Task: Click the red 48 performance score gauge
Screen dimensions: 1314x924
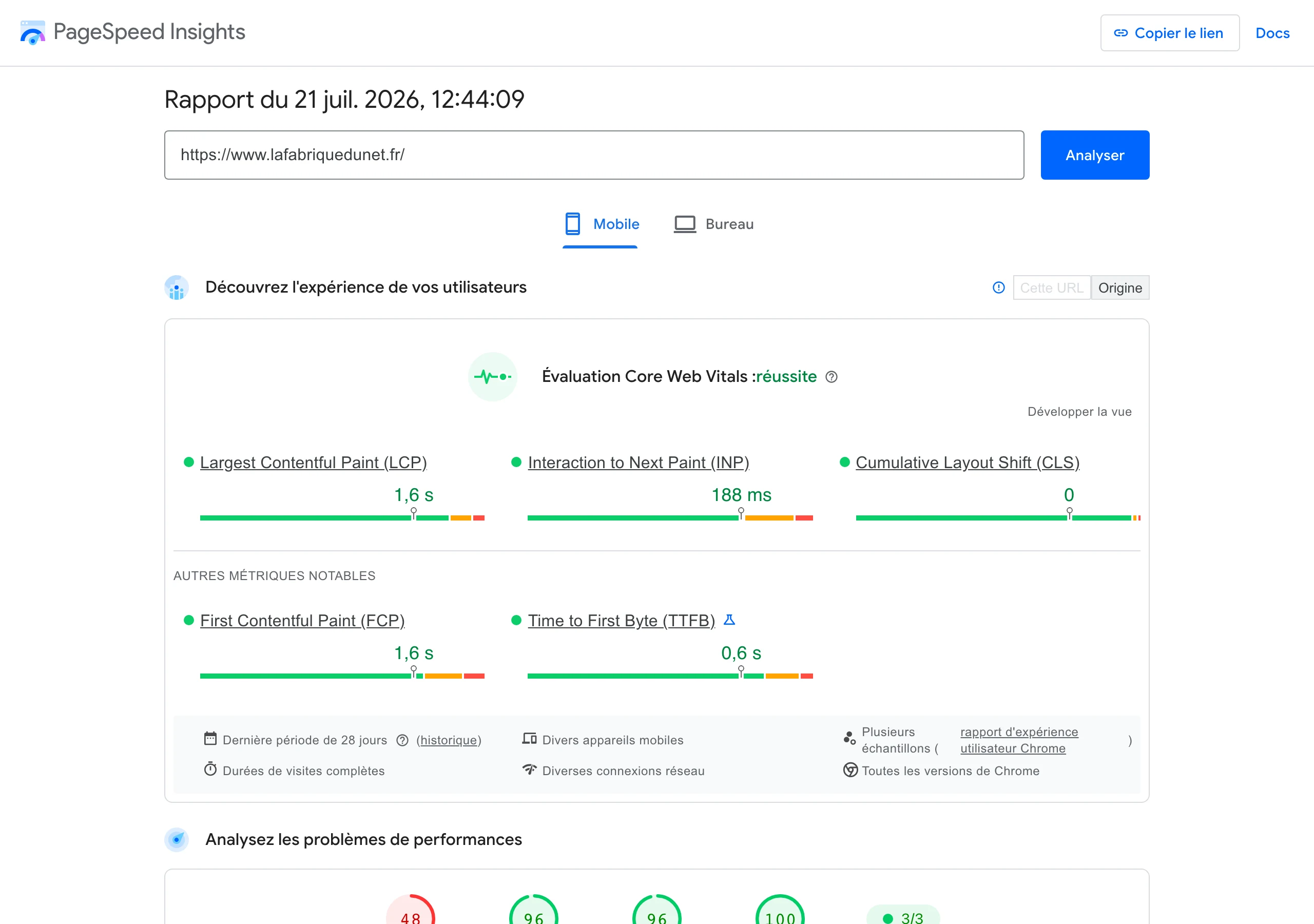Action: 410,910
